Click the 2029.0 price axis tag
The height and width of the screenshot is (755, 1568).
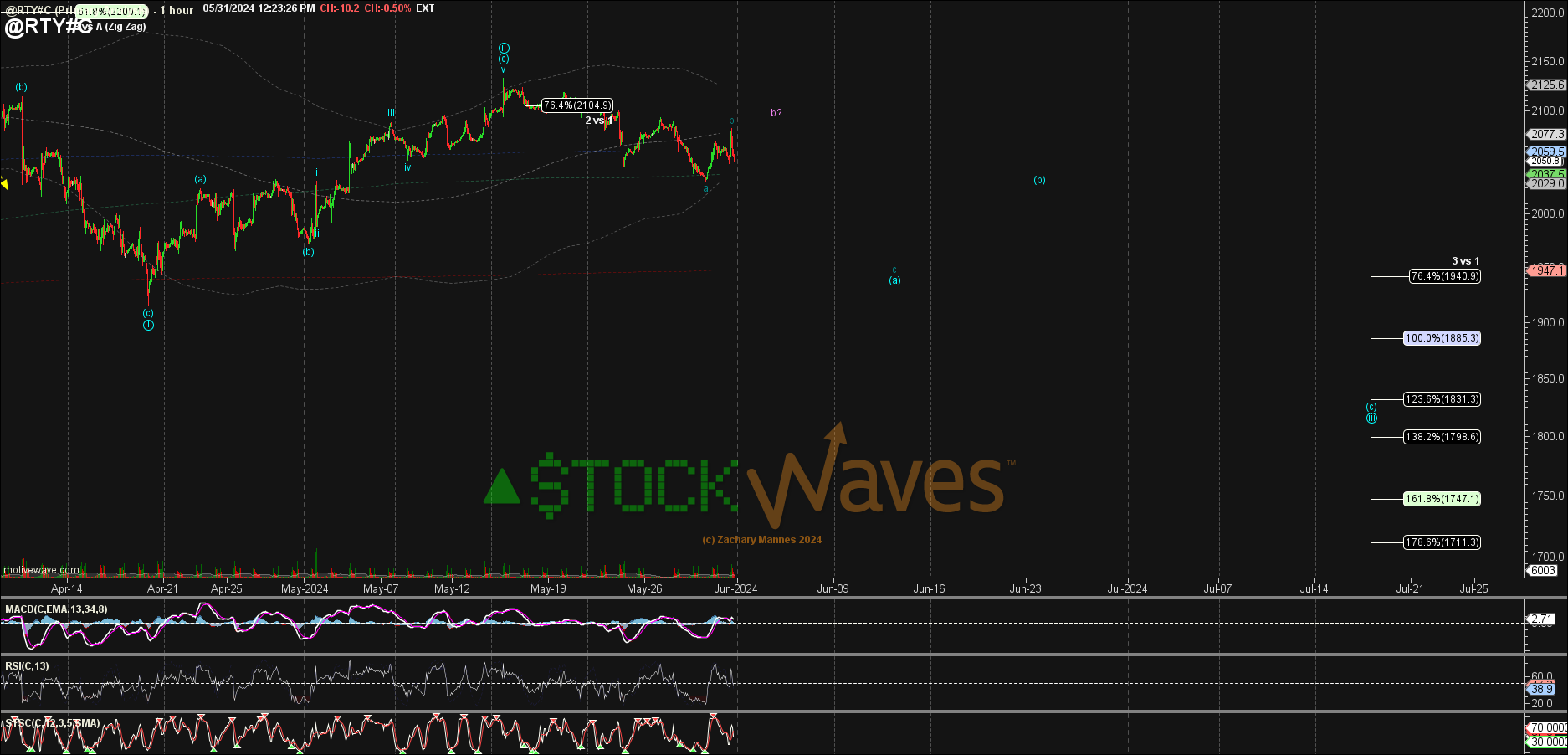[1547, 183]
